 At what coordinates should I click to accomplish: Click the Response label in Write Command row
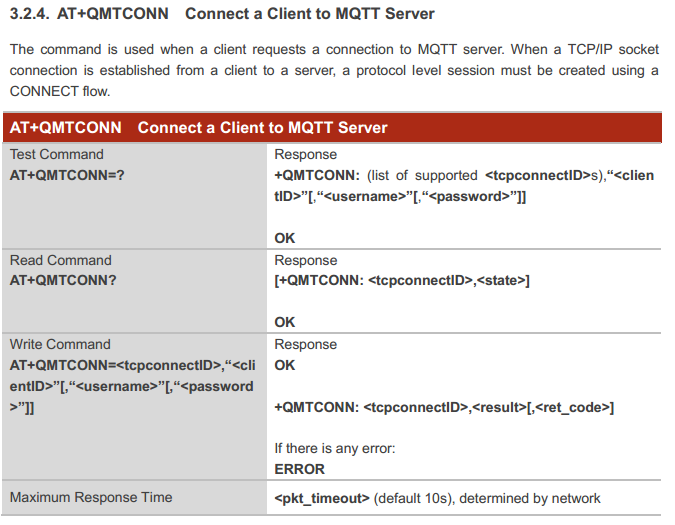pyautogui.click(x=305, y=344)
